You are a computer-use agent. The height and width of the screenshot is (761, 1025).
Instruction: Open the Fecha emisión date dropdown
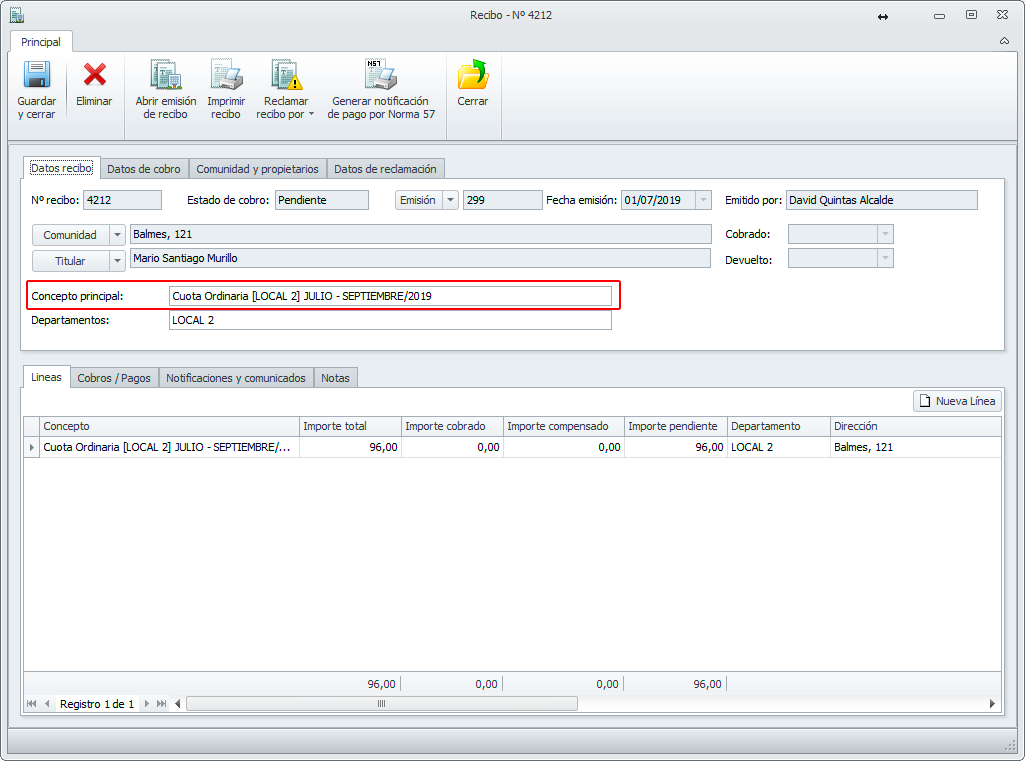[703, 200]
